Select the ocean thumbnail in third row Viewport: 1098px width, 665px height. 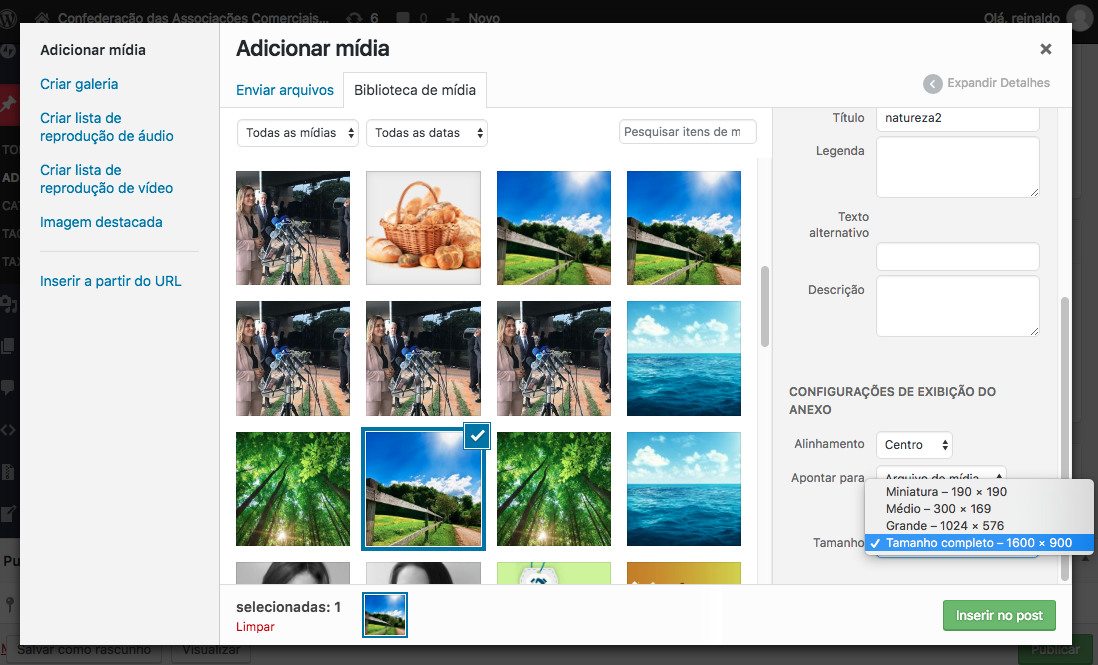pos(683,489)
